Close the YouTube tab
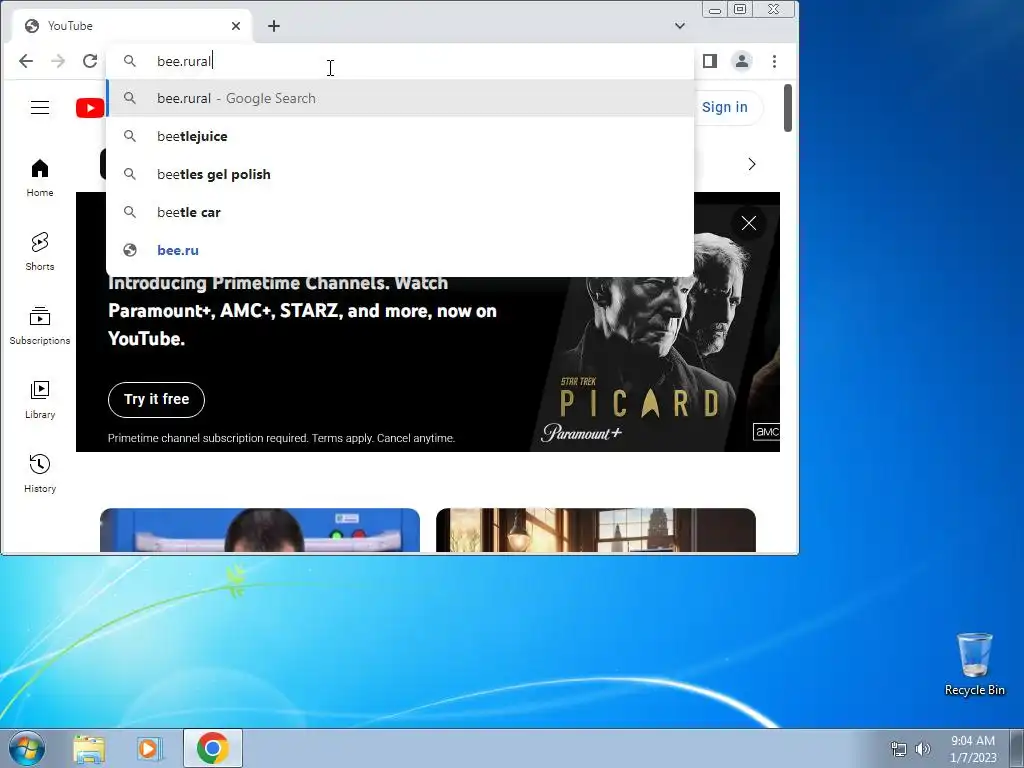This screenshot has width=1024, height=768. (236, 26)
